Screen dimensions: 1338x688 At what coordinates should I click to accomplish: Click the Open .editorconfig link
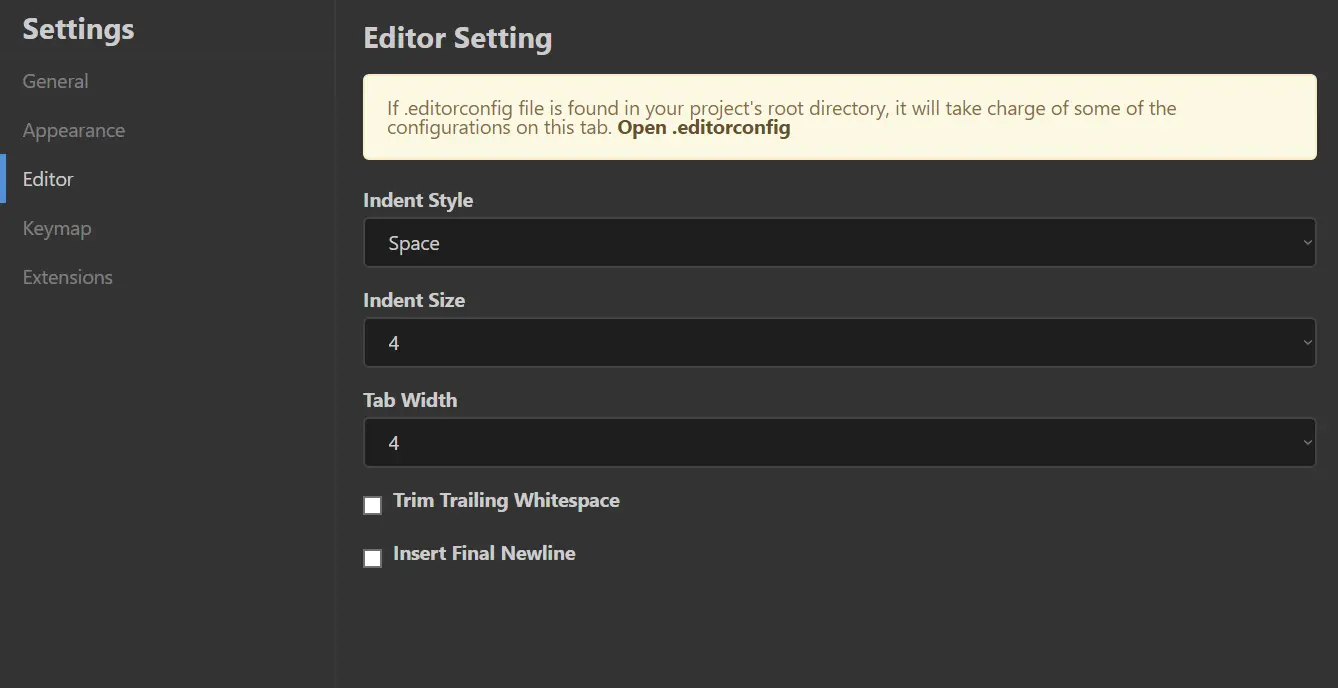[704, 128]
